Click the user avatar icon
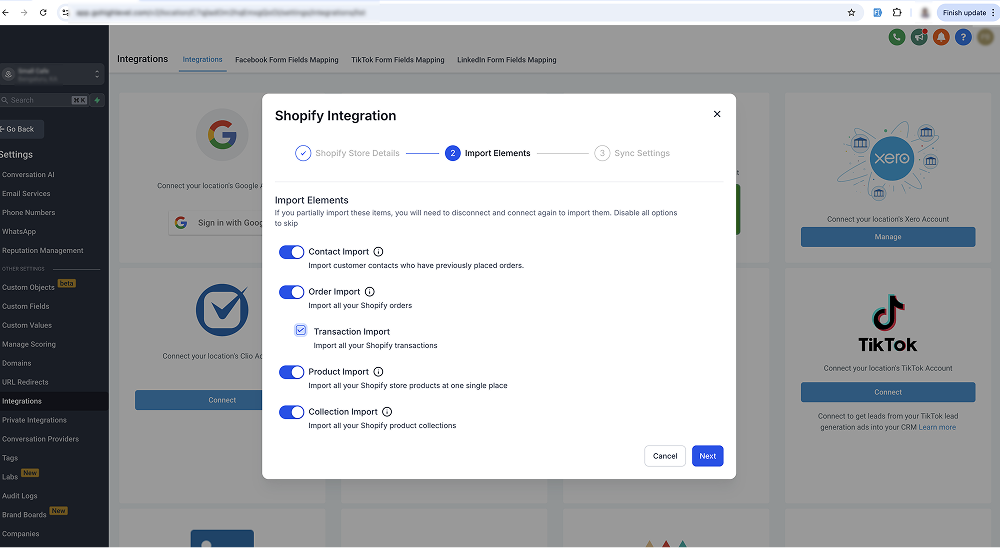1000x548 pixels. pos(985,37)
